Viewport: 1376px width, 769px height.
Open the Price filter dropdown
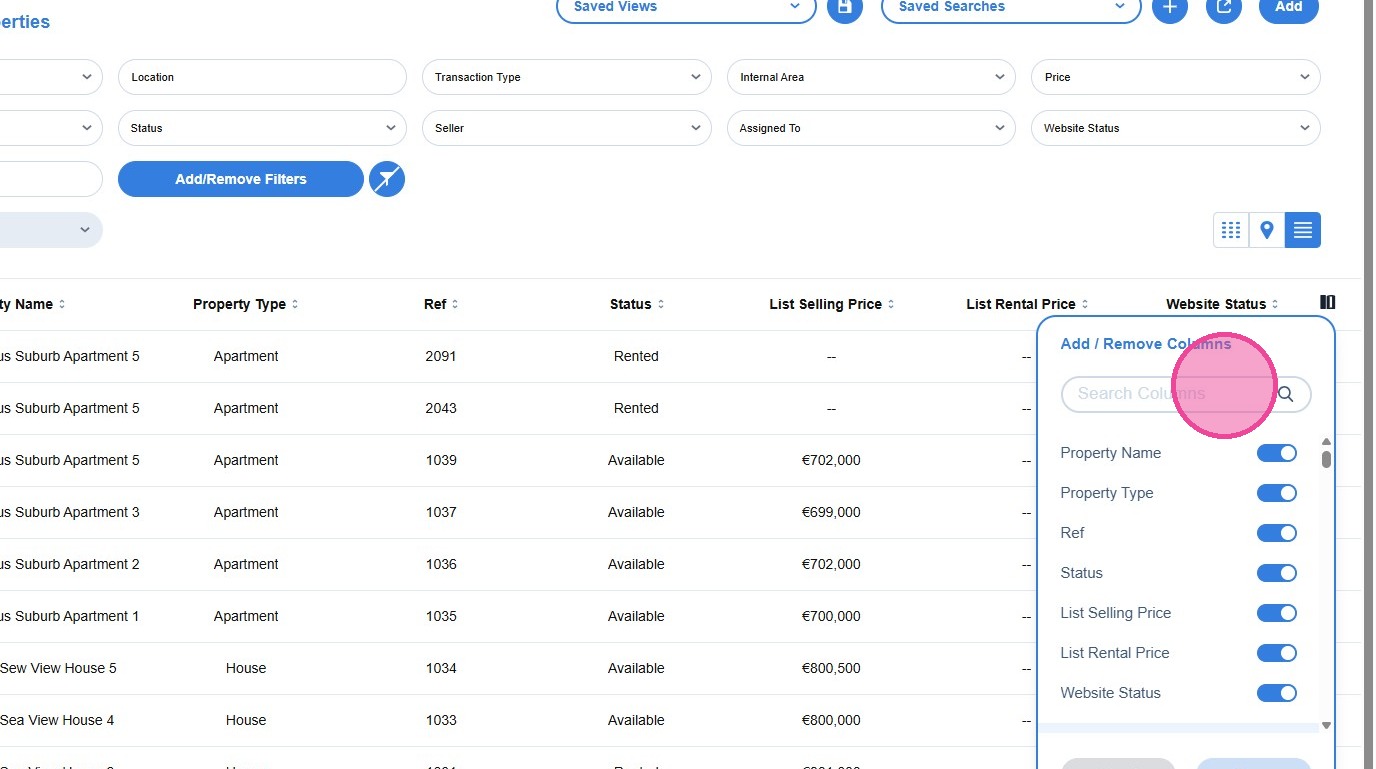pyautogui.click(x=1176, y=77)
